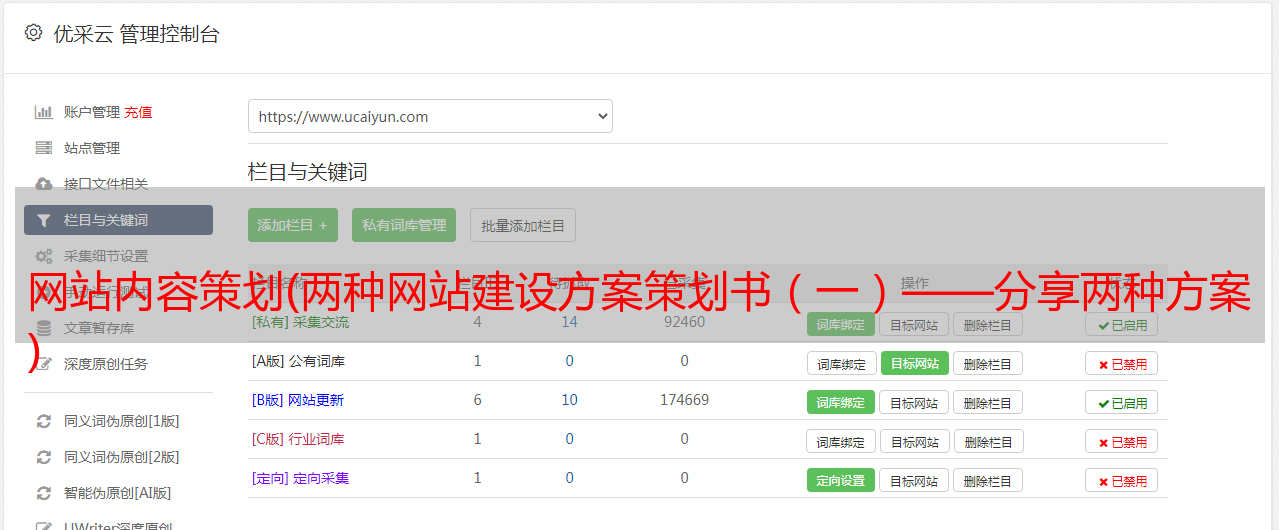Click 删除栏目 in the 采集交流 row
Viewport: 1279px width, 530px height.
tap(988, 325)
